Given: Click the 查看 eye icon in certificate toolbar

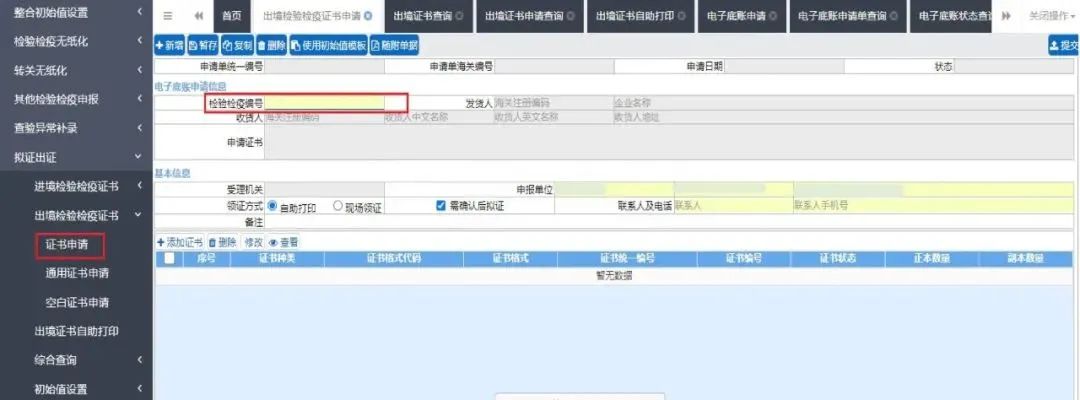Looking at the screenshot, I should click(x=283, y=242).
